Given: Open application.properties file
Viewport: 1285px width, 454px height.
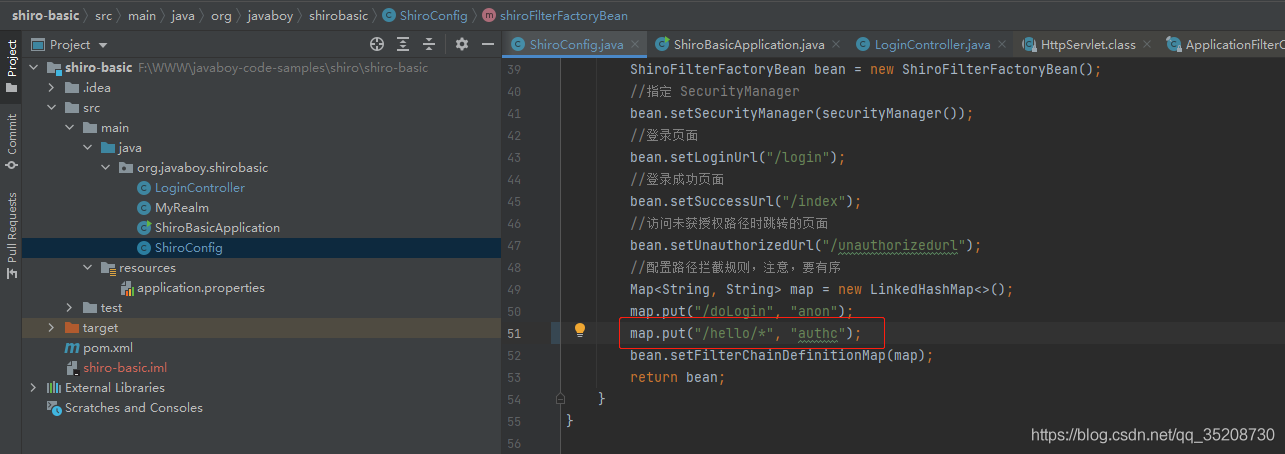Looking at the screenshot, I should point(201,288).
